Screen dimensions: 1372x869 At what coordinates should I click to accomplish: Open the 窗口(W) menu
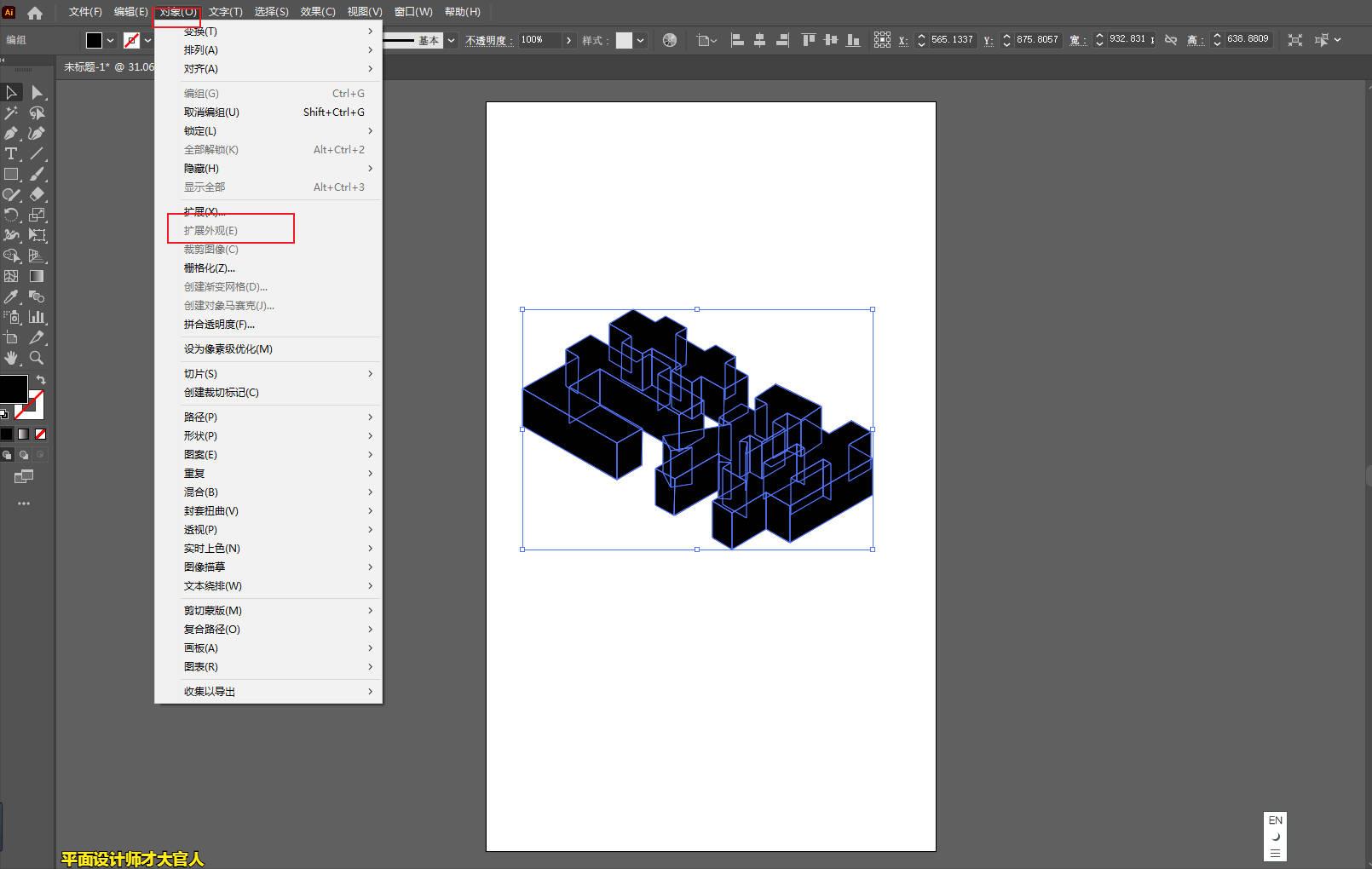(413, 12)
